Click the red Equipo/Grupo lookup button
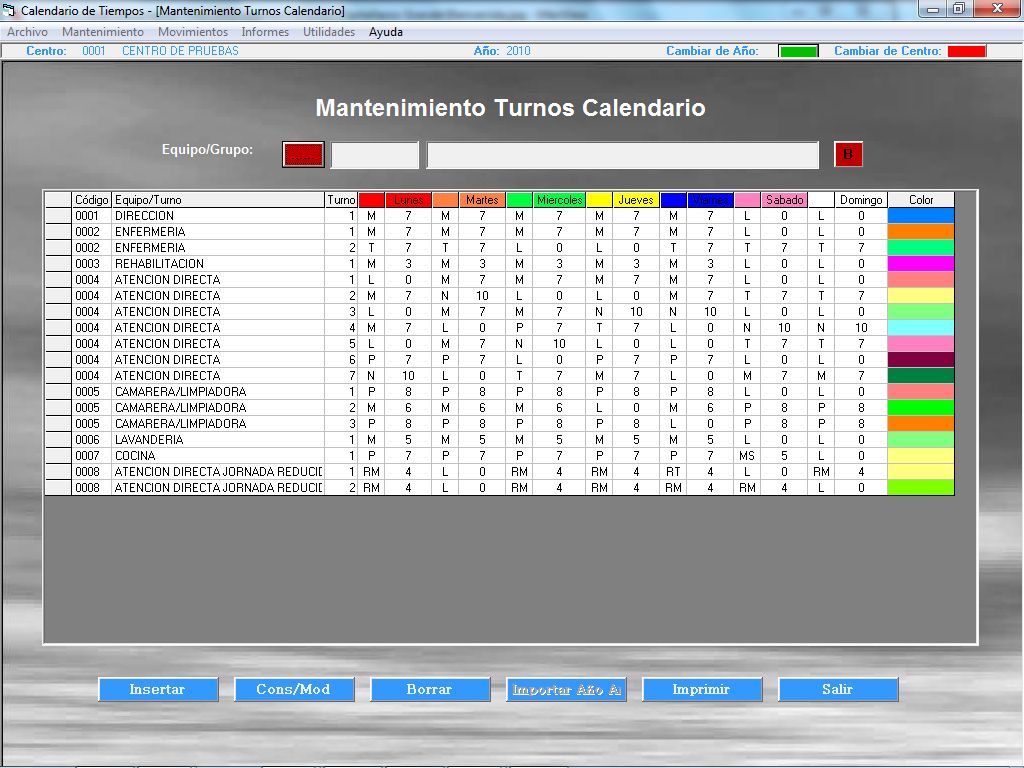Image resolution: width=1024 pixels, height=768 pixels. (303, 154)
